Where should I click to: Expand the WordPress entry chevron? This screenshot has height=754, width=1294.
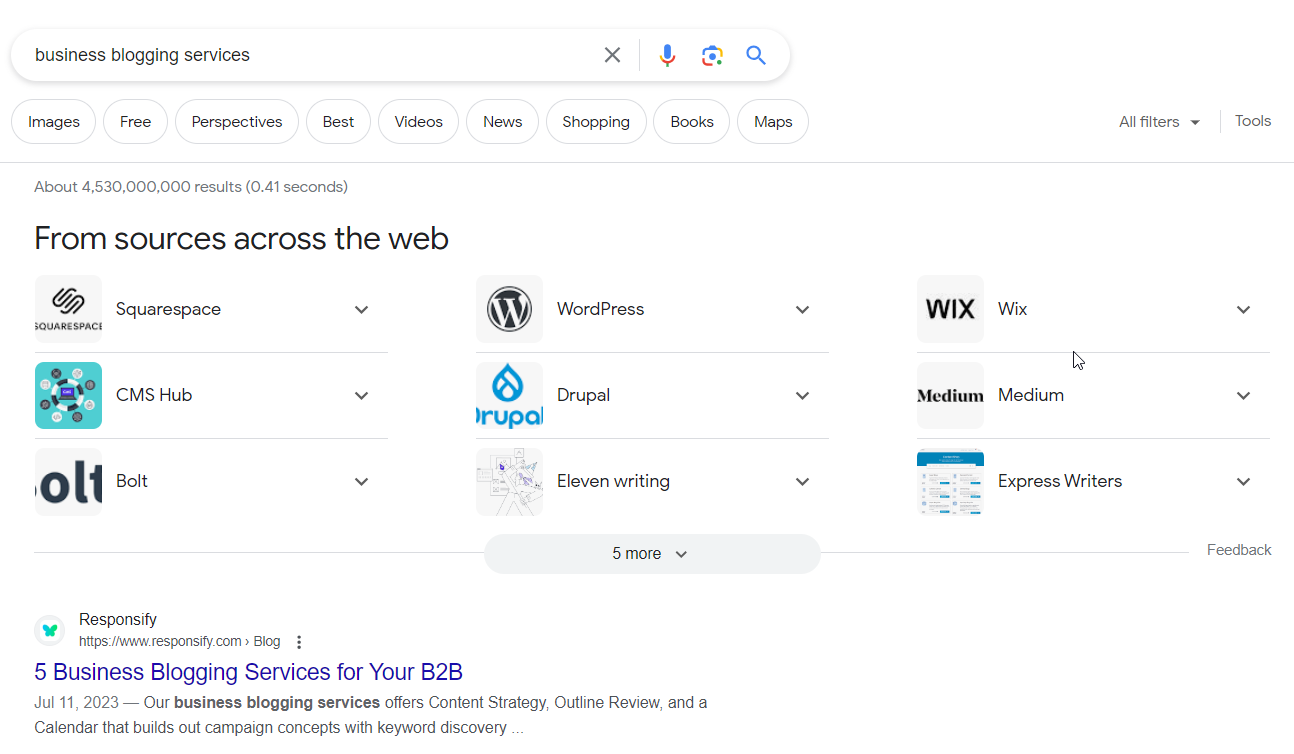tap(802, 310)
